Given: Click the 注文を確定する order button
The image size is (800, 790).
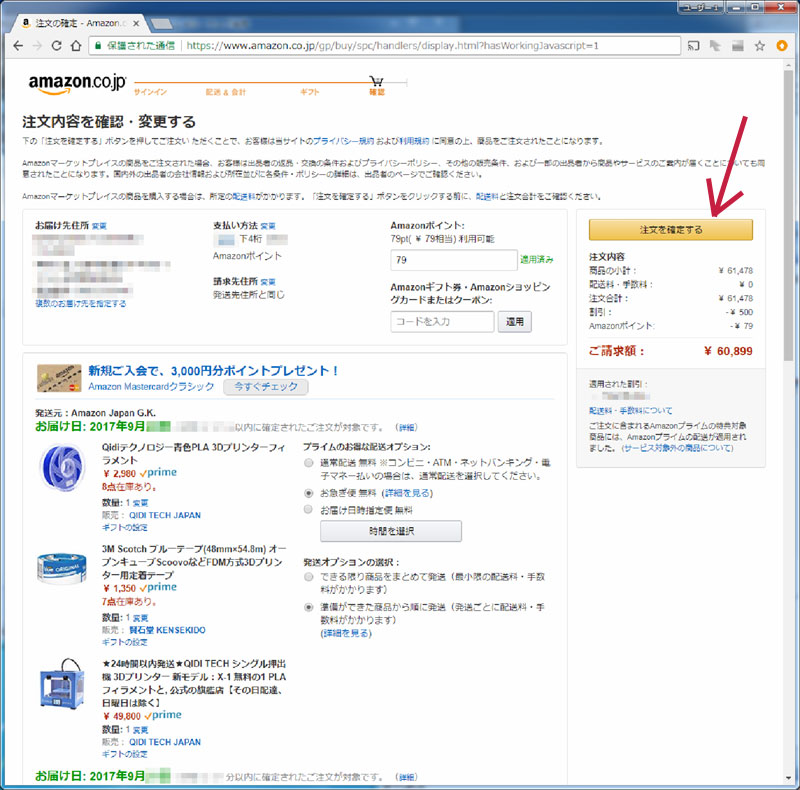Looking at the screenshot, I should [670, 230].
